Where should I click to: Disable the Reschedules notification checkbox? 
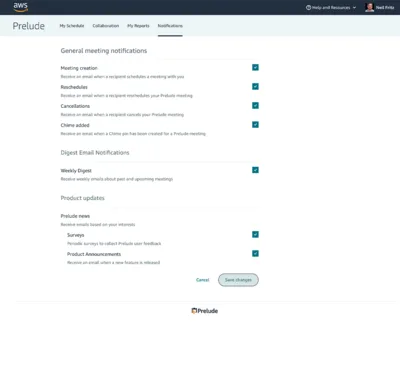point(255,86)
